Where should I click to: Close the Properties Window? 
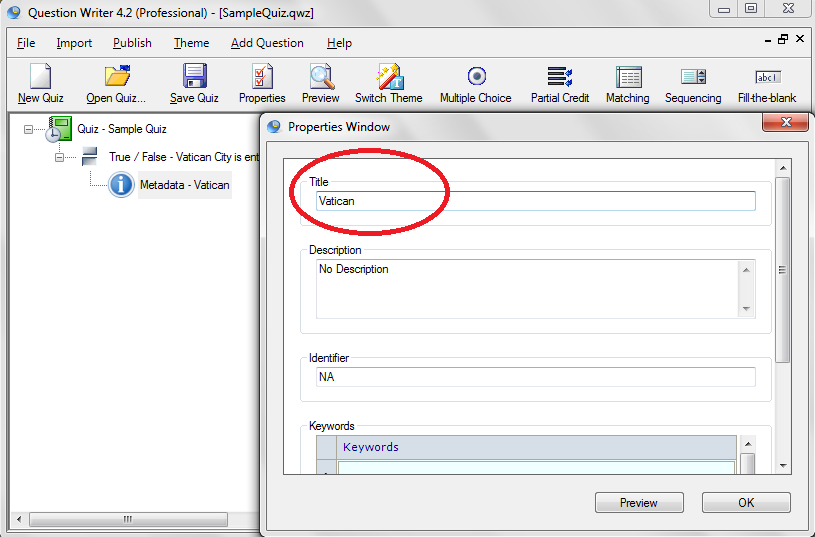[x=785, y=123]
